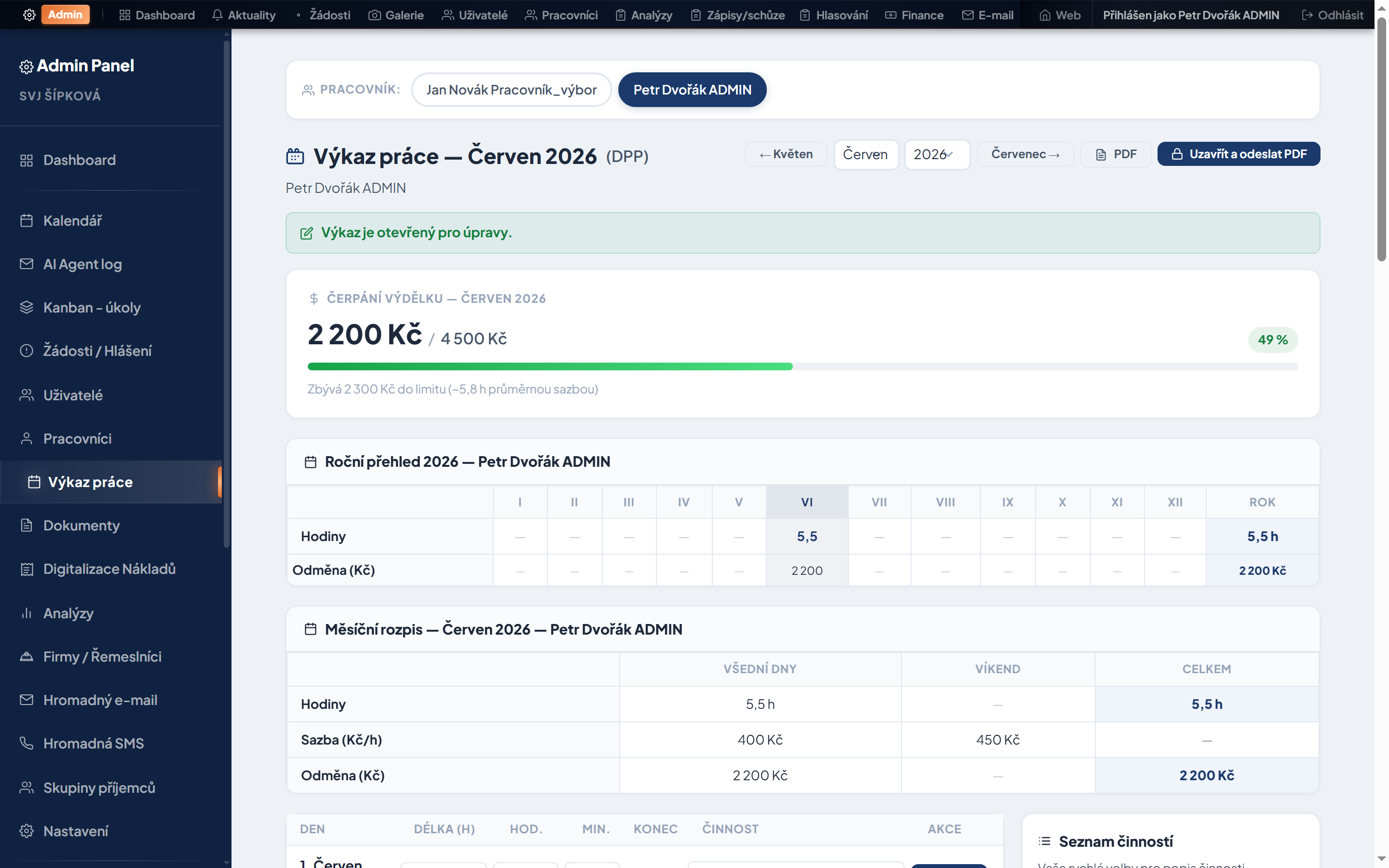Click the lock icon on Uzavřít button
This screenshot has height=868, width=1389.
pyautogui.click(x=1177, y=154)
